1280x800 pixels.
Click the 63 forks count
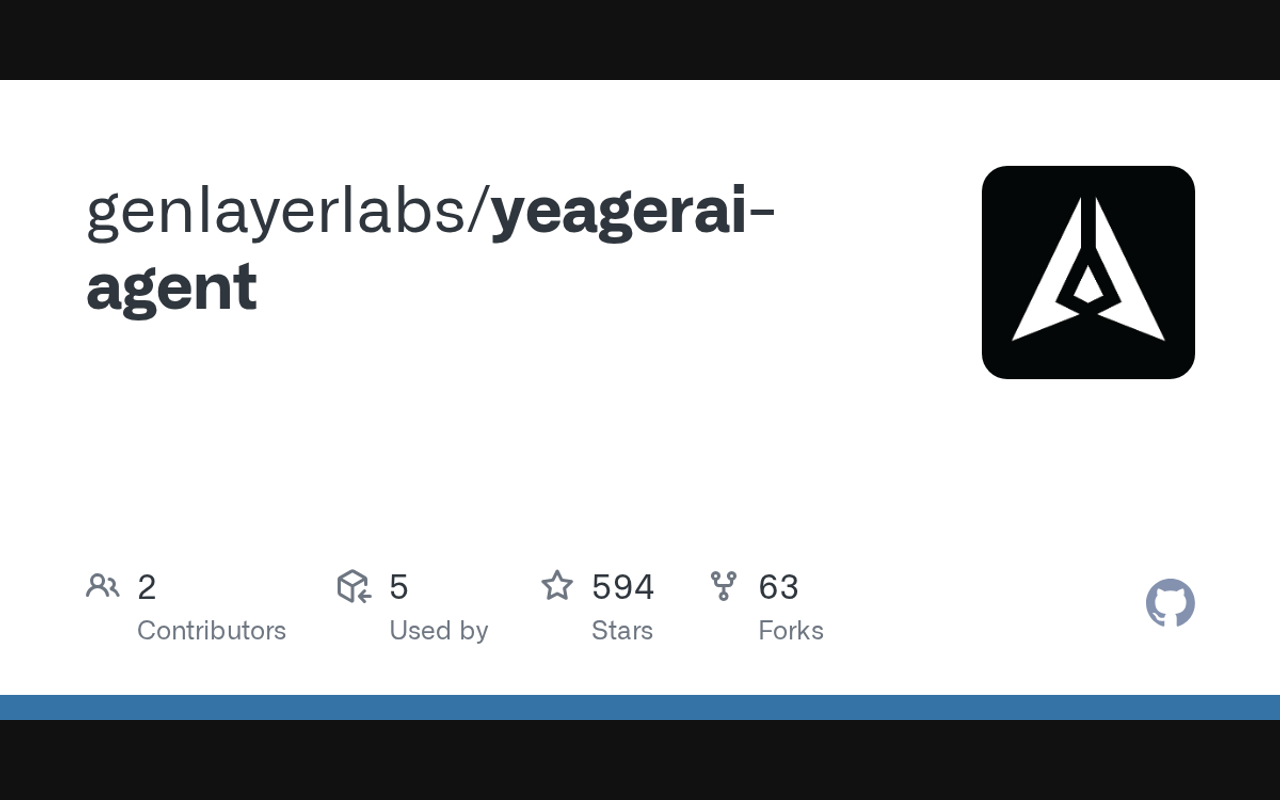[x=778, y=587]
